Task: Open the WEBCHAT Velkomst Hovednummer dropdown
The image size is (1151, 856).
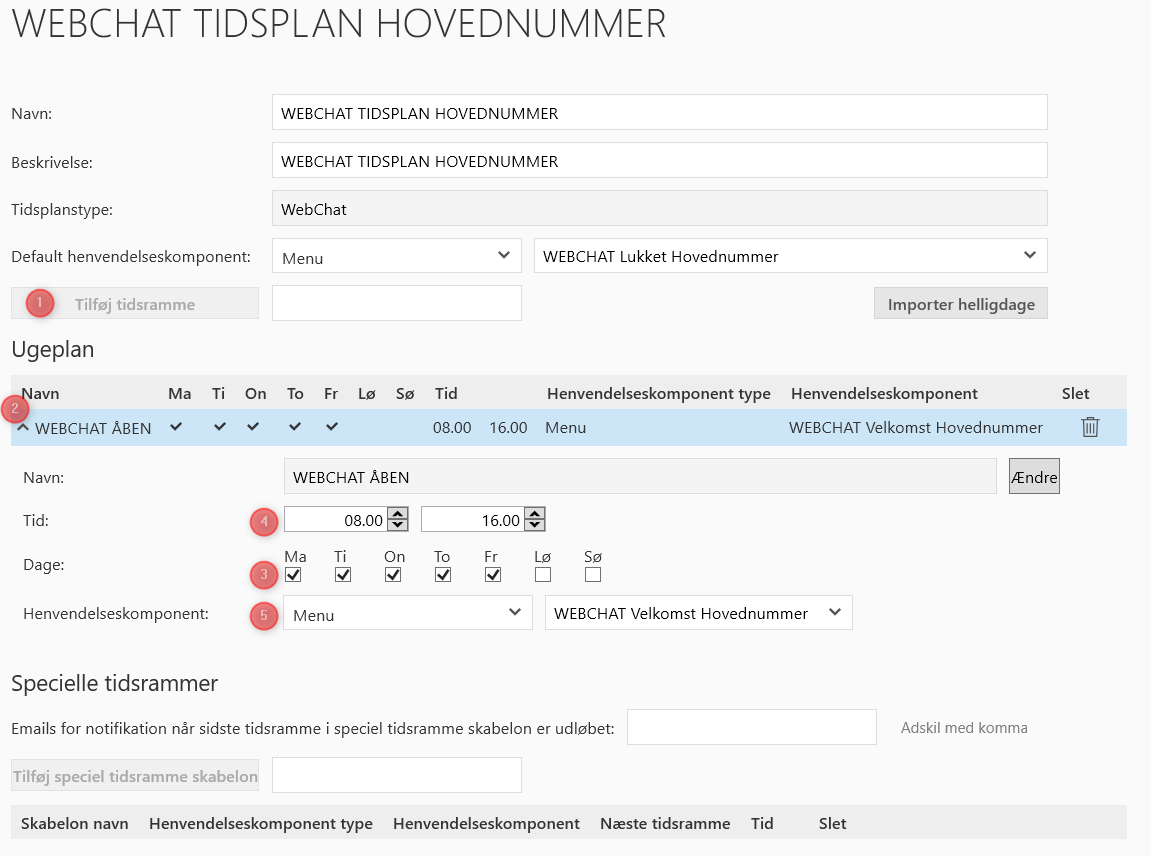Action: 698,613
